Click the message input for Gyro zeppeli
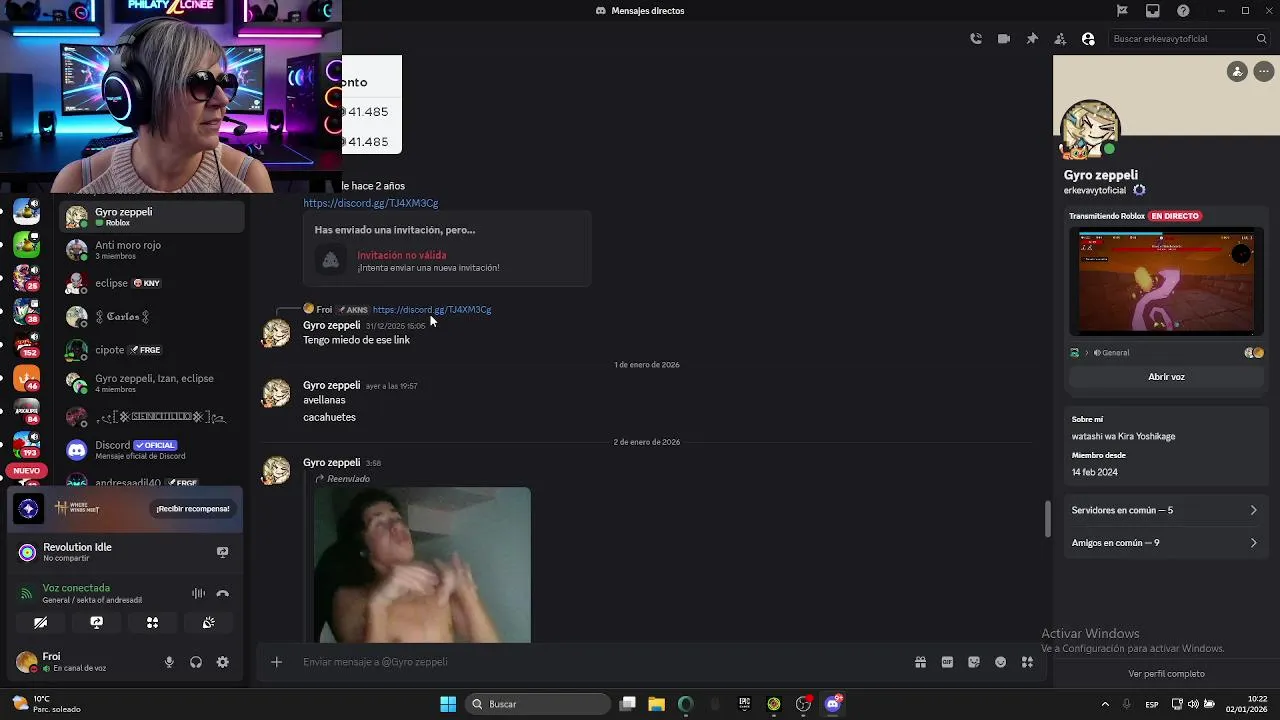1280x720 pixels. [600, 662]
